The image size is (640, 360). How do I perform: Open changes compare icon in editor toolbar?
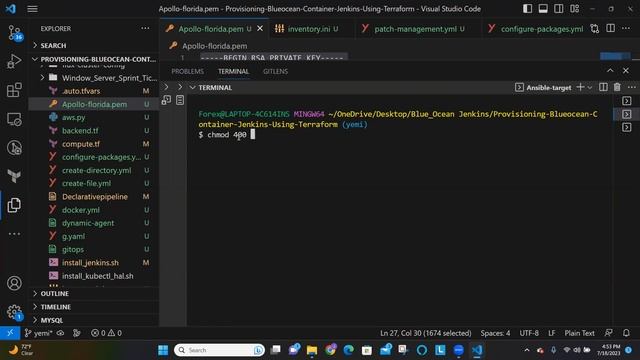[595, 29]
